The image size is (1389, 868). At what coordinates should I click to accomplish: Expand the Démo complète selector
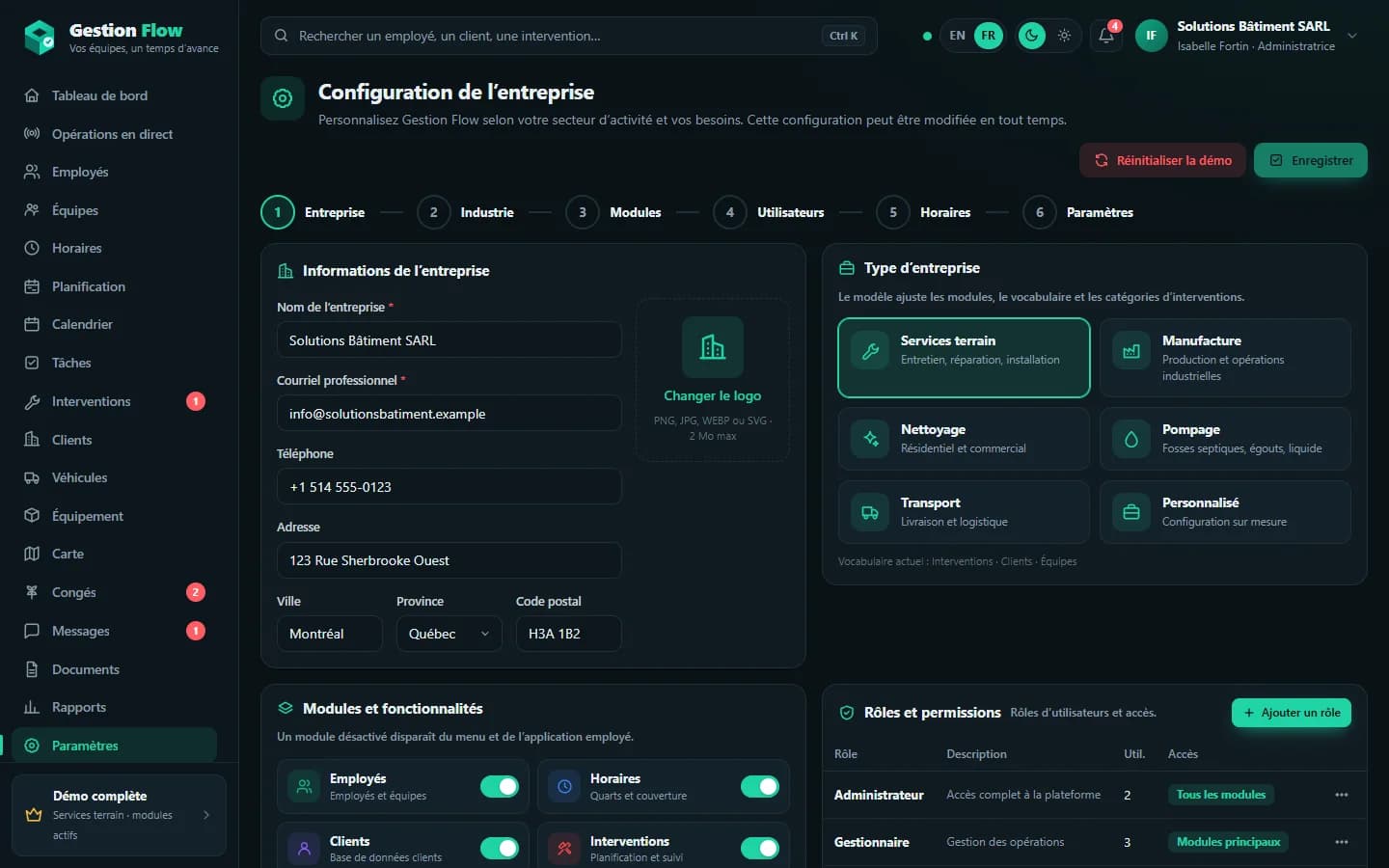pyautogui.click(x=119, y=815)
